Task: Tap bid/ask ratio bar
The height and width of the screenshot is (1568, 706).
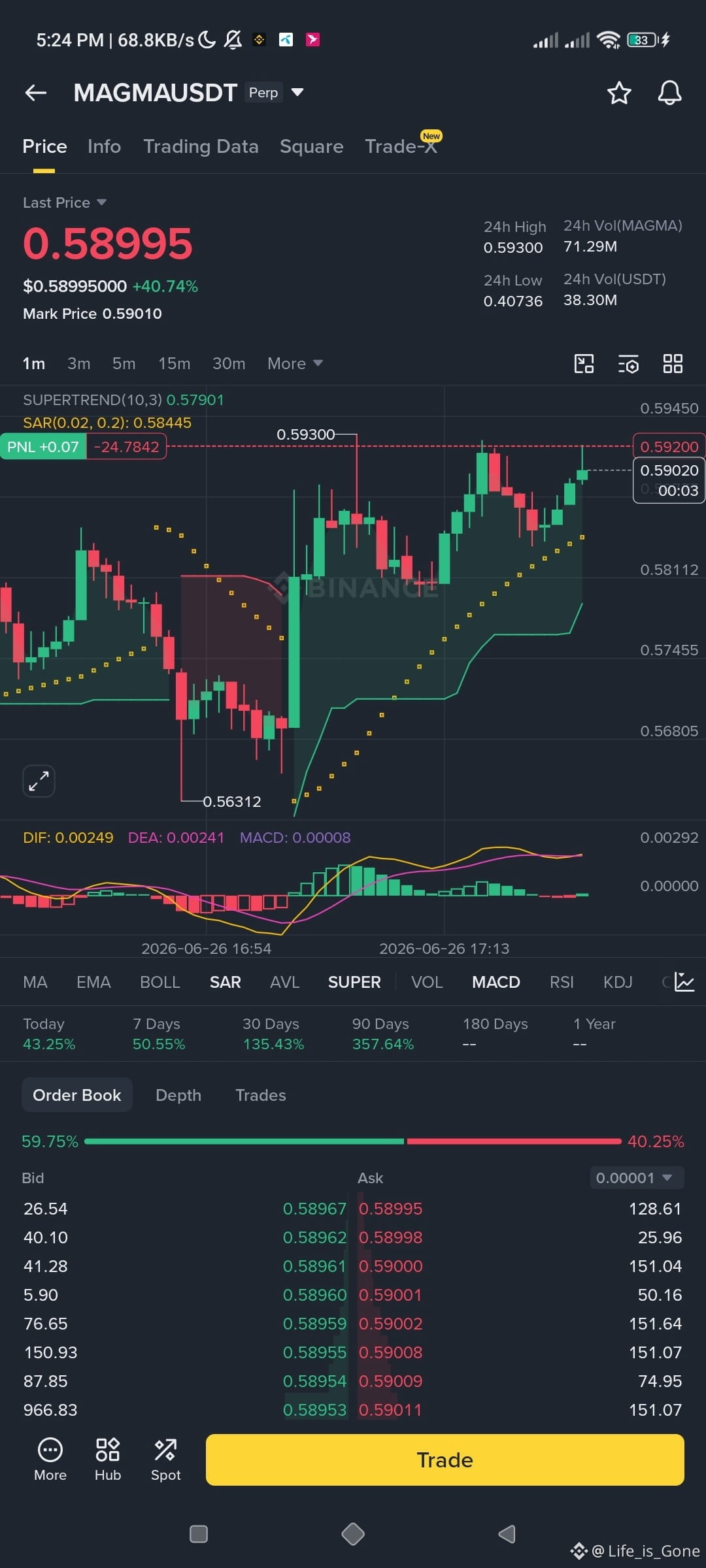Action: point(353,1141)
